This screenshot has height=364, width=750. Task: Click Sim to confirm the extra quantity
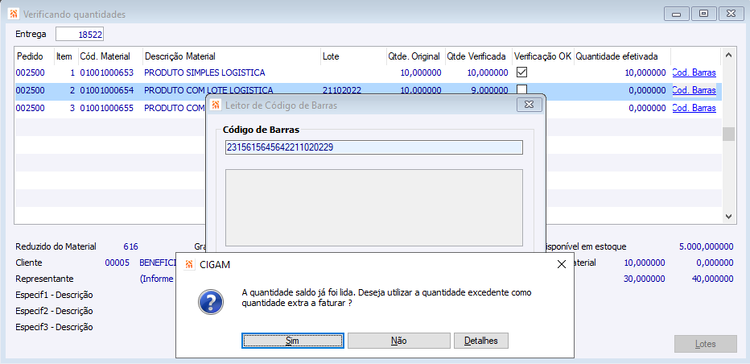coord(292,341)
